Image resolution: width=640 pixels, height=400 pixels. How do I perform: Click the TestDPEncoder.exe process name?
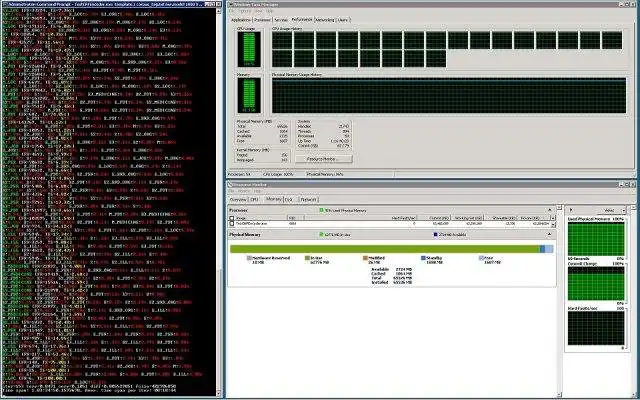click(252, 224)
